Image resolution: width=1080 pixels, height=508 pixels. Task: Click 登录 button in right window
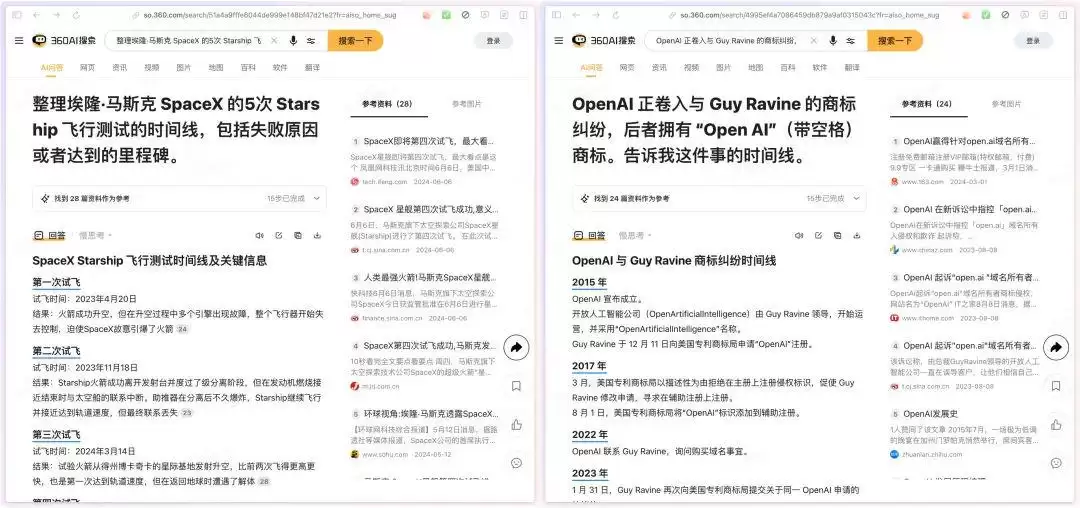(x=1033, y=41)
